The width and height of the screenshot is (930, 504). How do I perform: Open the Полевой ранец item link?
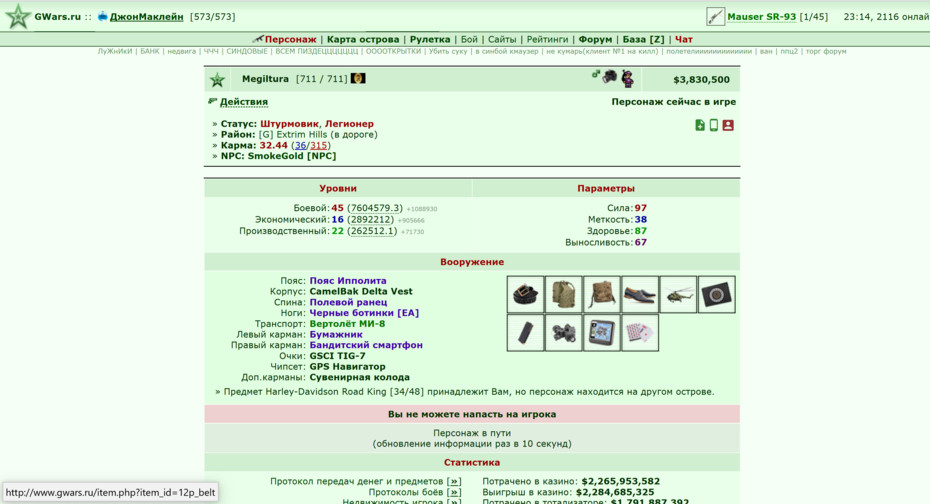pos(348,302)
